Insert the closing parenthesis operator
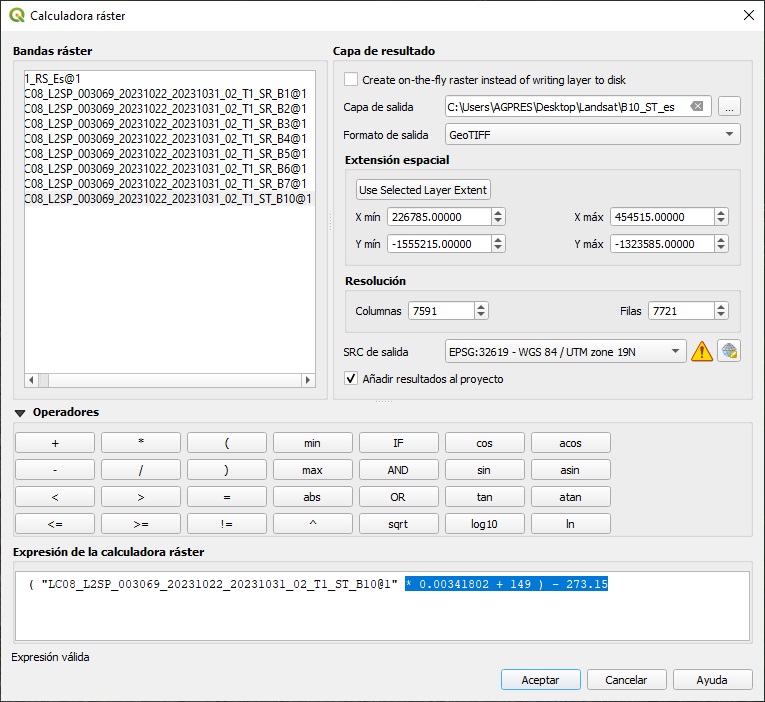Image resolution: width=765 pixels, height=702 pixels. (227, 470)
